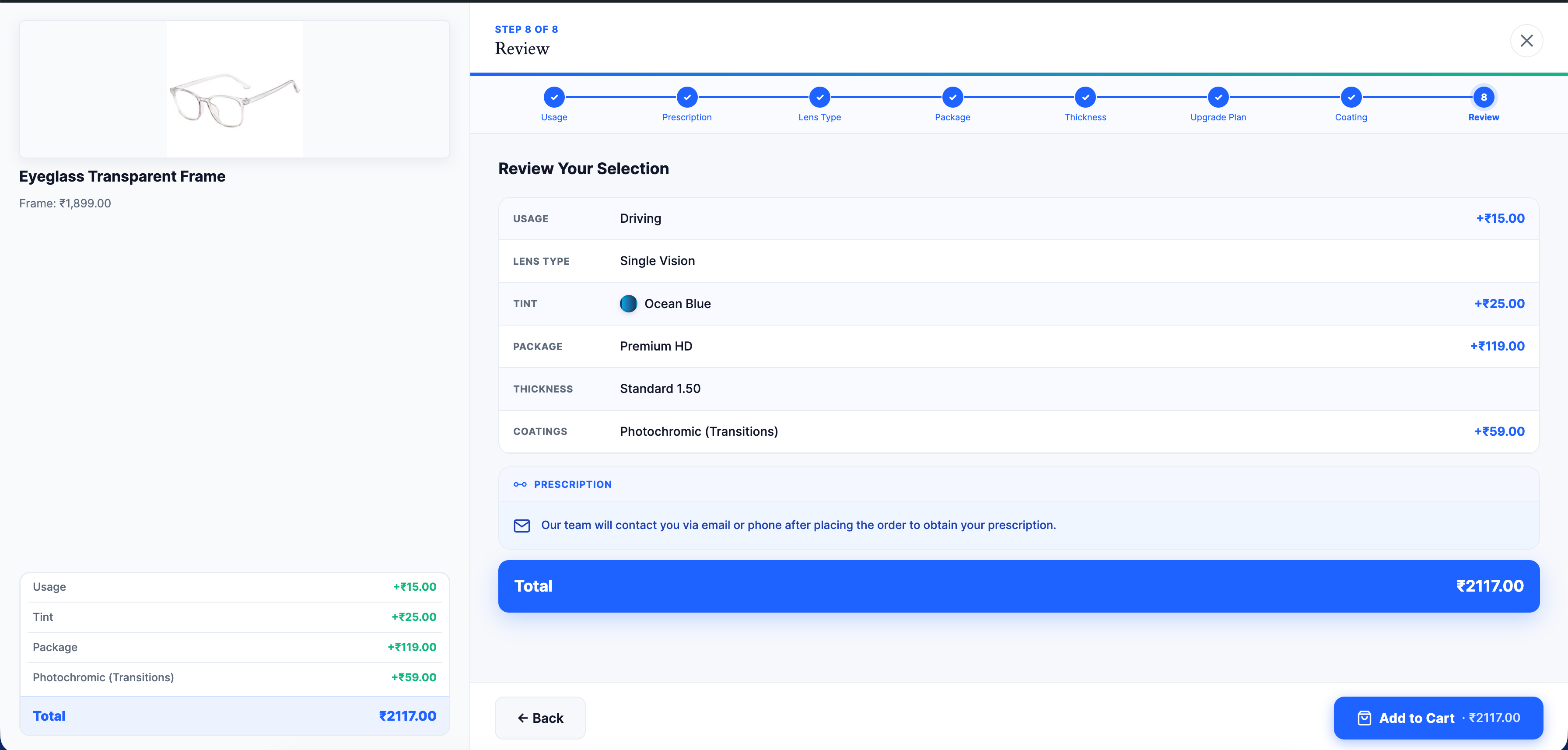The image size is (1568, 750).
Task: Click the shopping bag icon on Add to Cart
Action: click(x=1364, y=718)
